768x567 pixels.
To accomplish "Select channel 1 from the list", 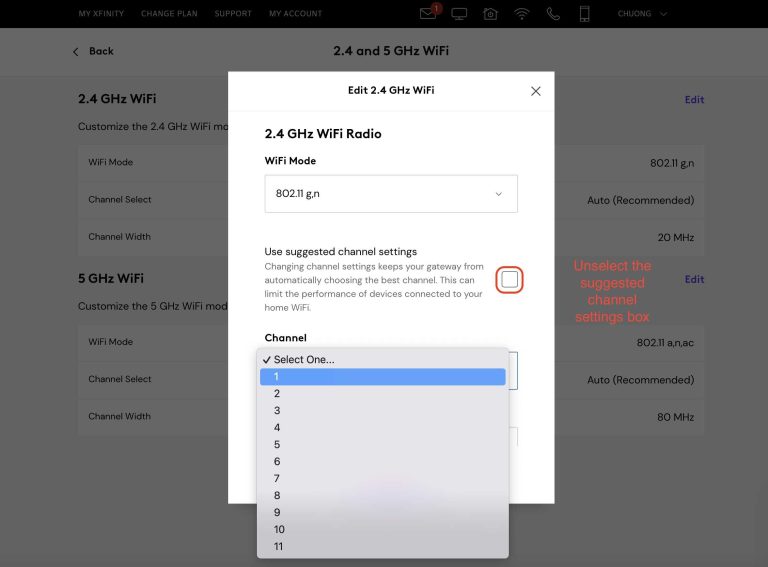I will (383, 377).
